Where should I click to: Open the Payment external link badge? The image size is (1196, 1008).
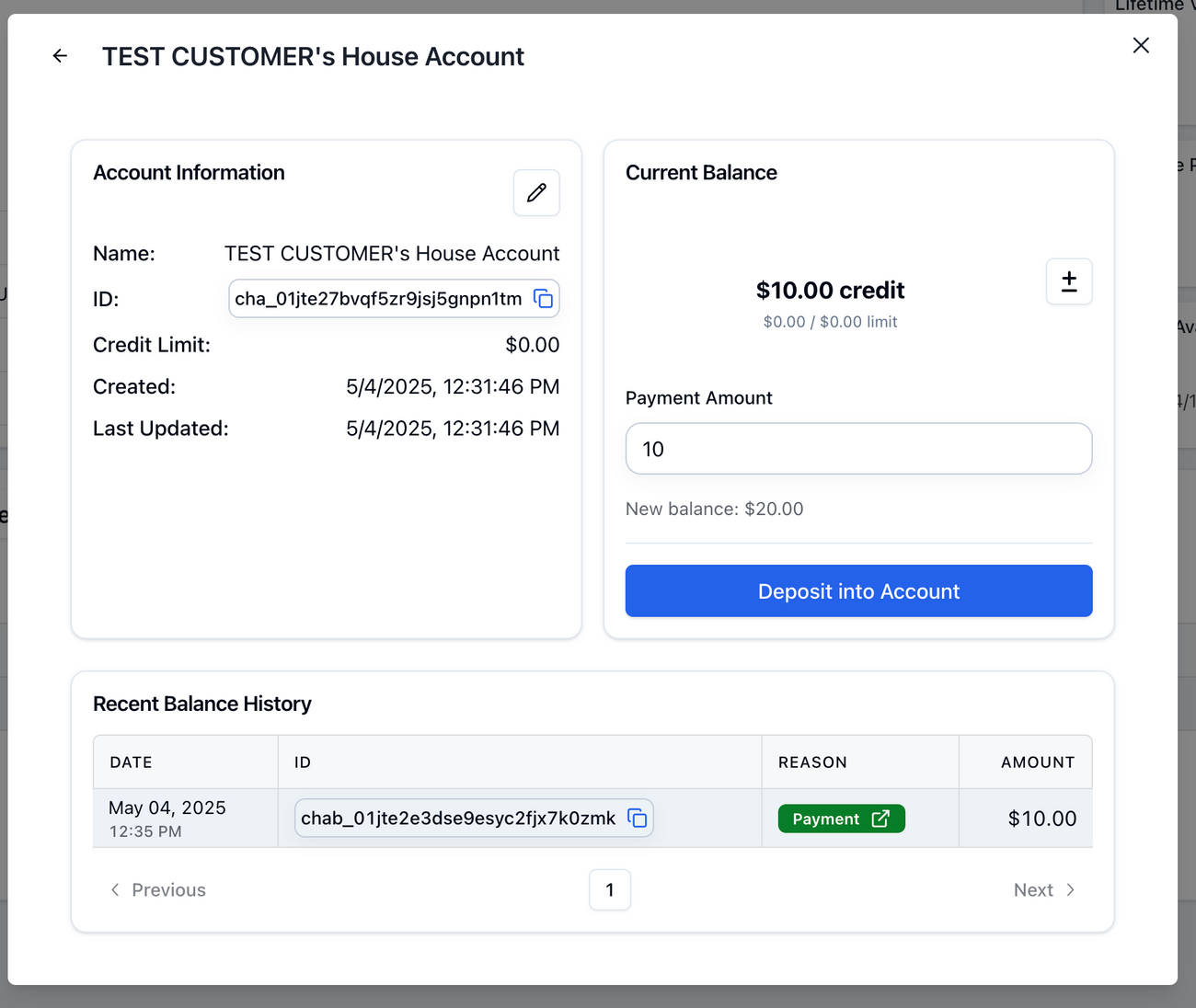[841, 819]
